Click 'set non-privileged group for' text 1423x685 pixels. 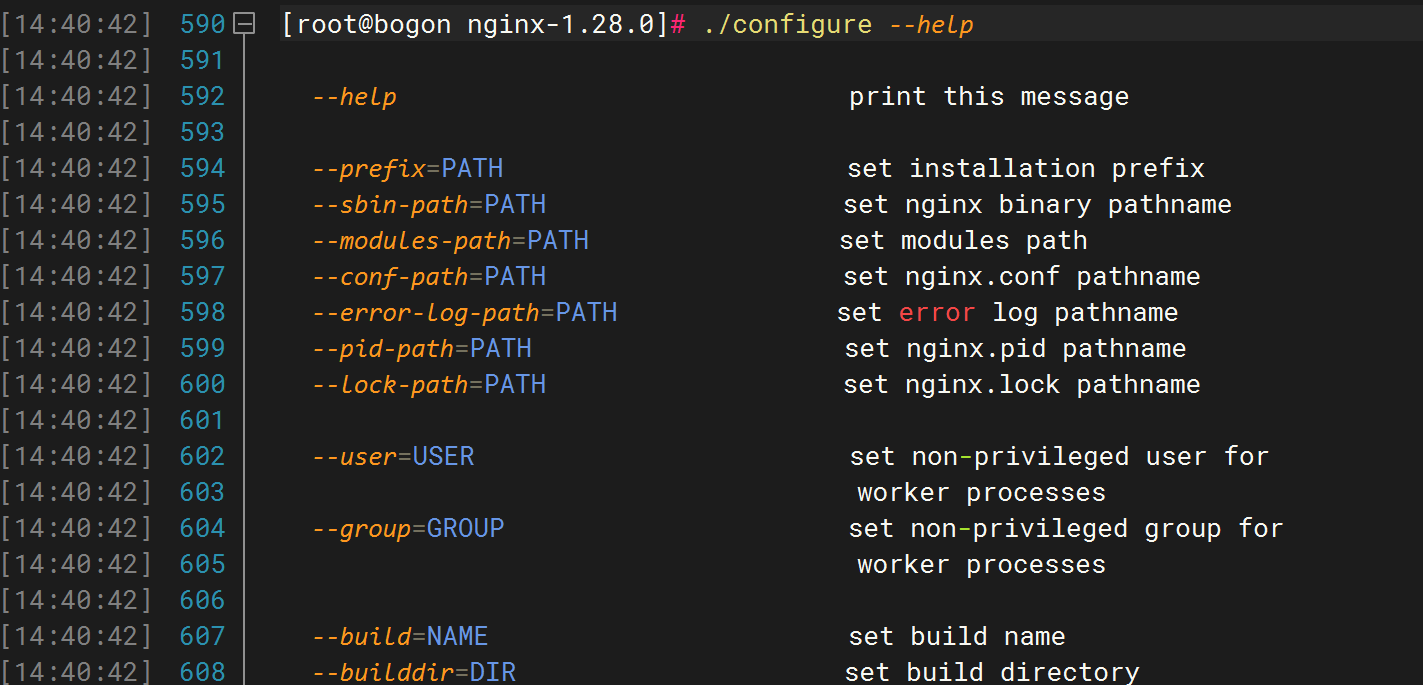pos(1066,528)
